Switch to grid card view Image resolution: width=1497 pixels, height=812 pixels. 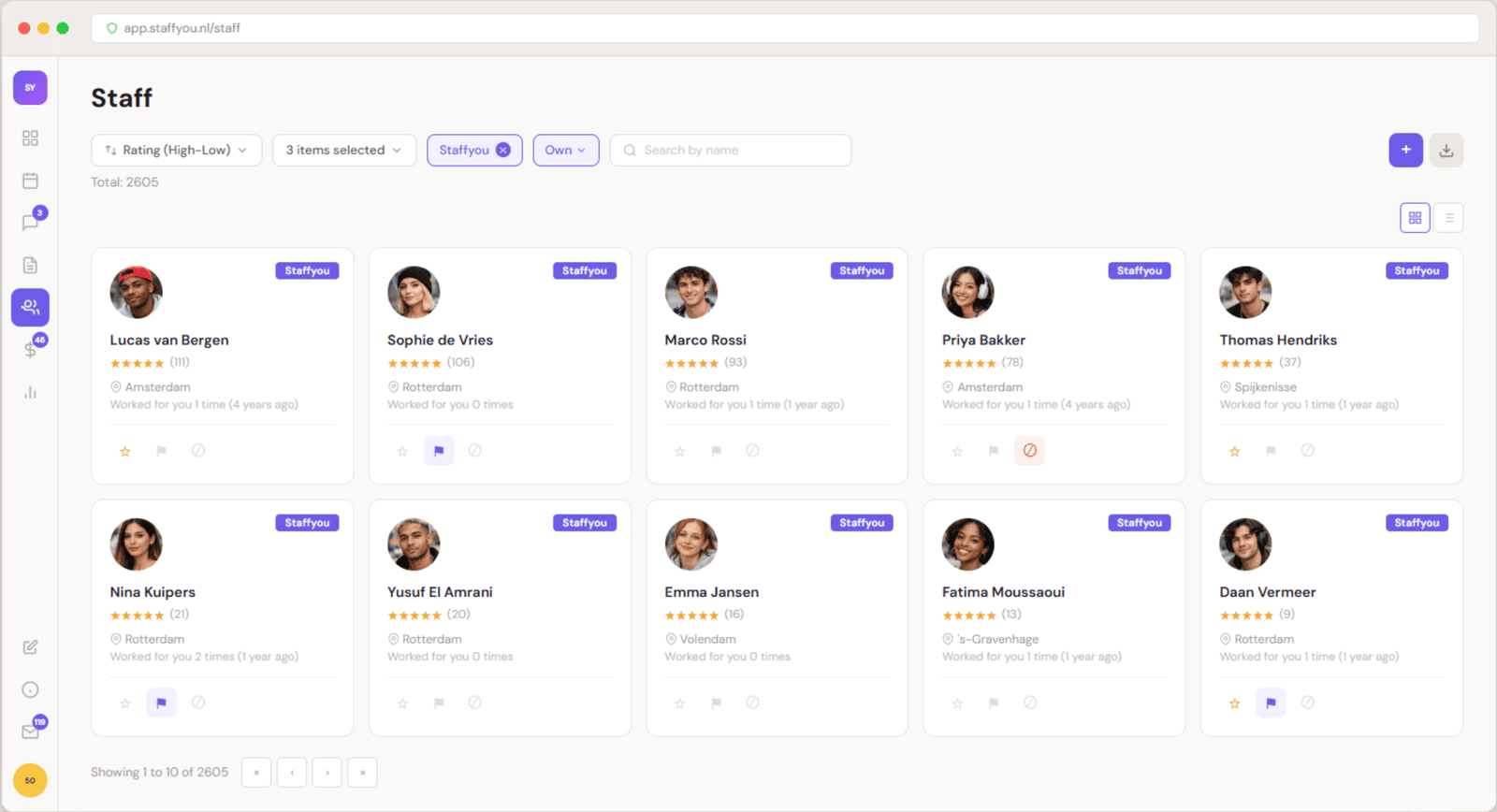(x=1415, y=218)
